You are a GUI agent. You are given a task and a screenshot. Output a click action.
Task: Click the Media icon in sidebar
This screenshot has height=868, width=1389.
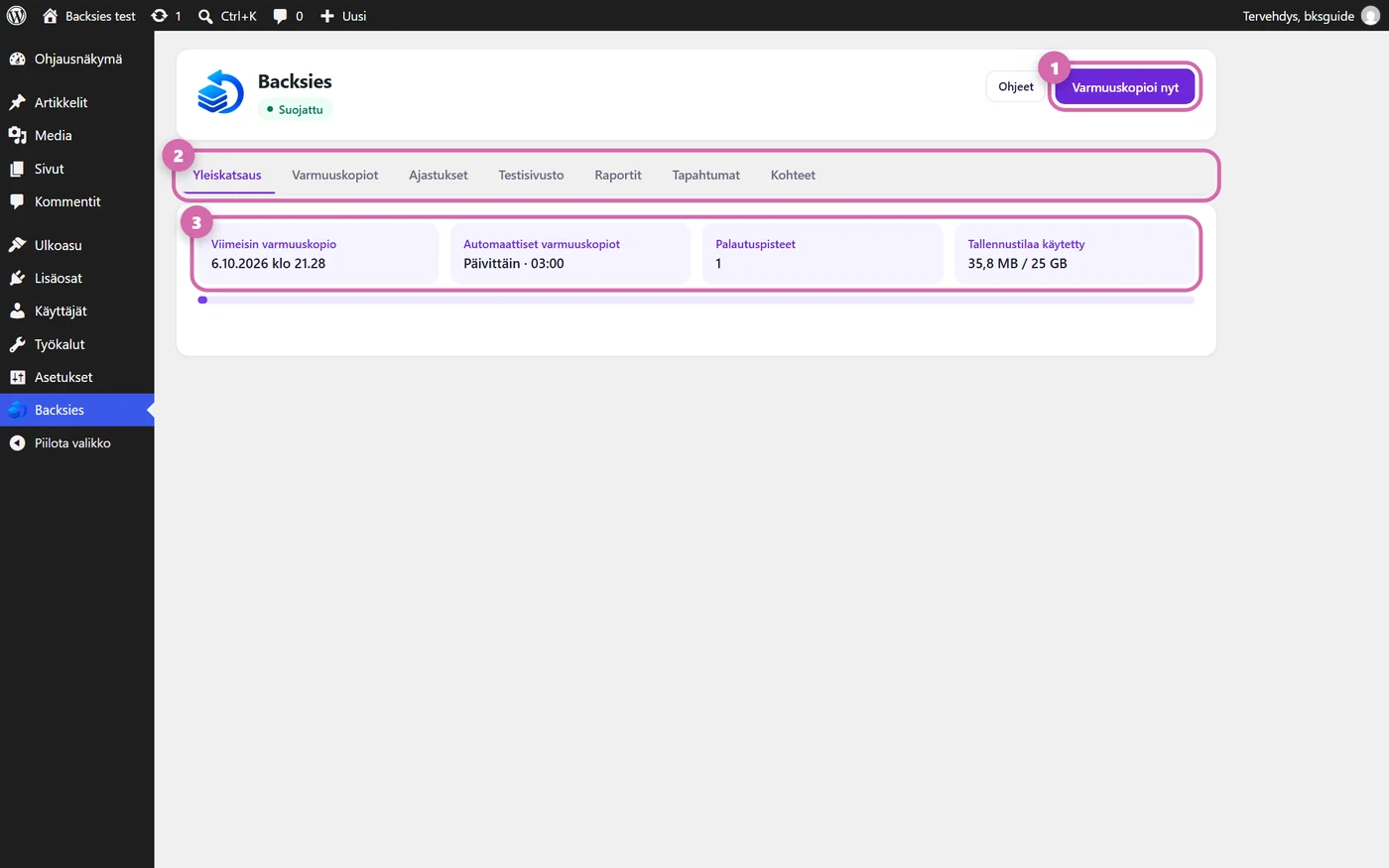point(17,136)
